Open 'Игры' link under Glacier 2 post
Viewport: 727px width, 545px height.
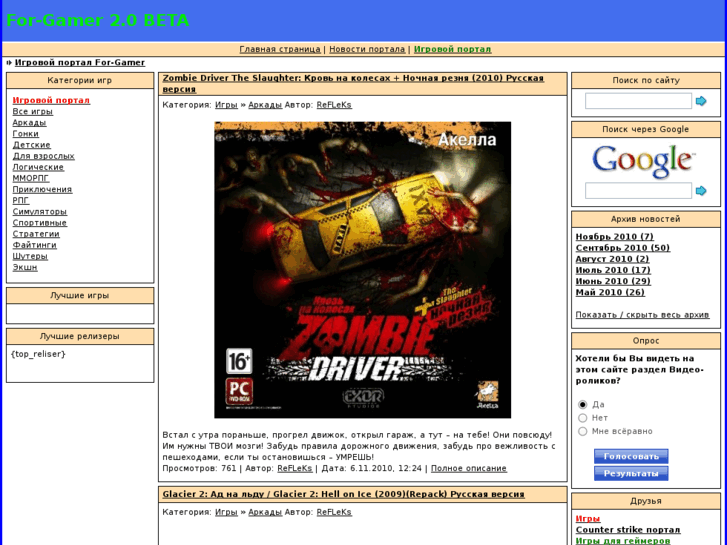point(226,513)
